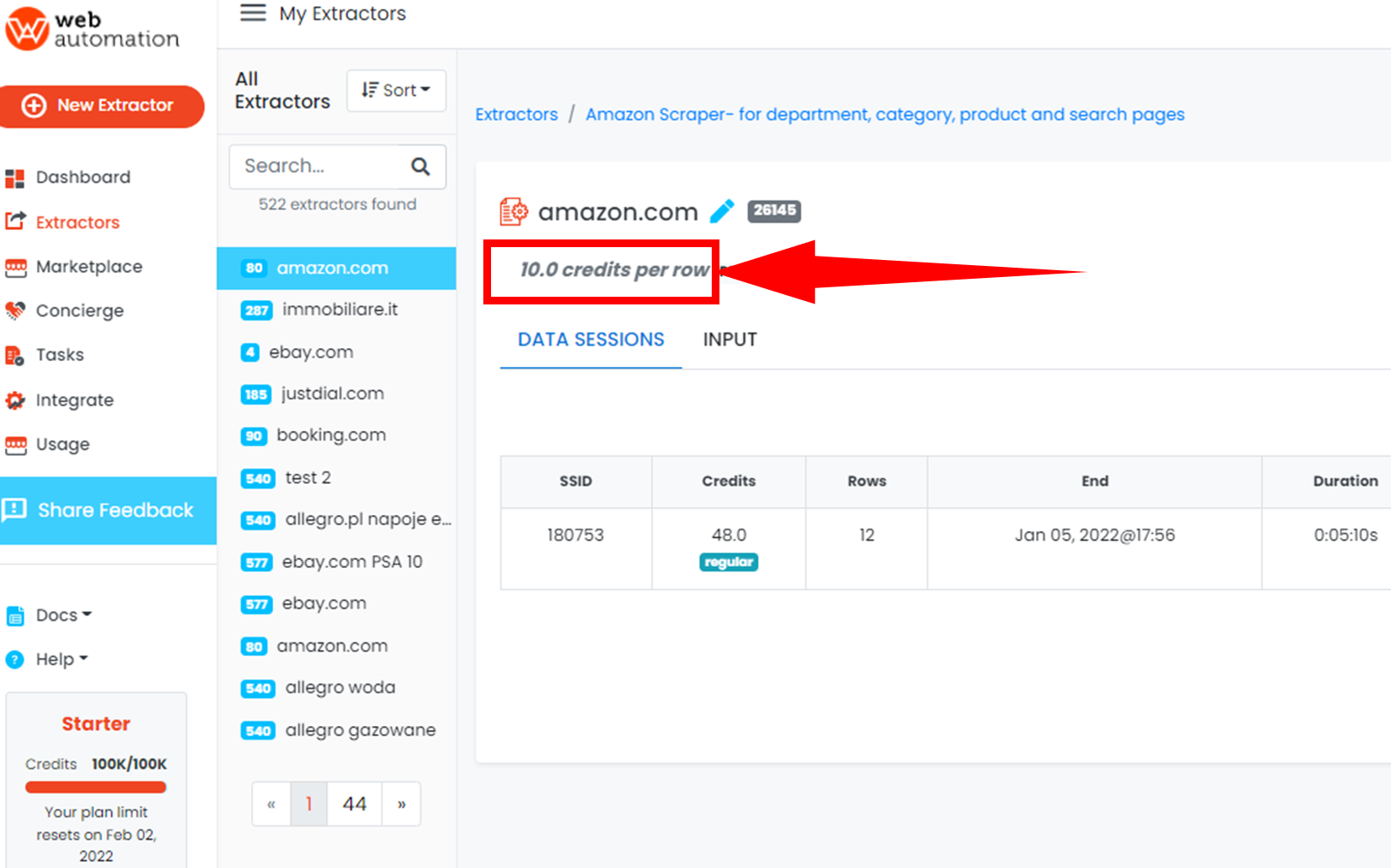The height and width of the screenshot is (868, 1391).
Task: Click the Web Automation logo
Action: [x=92, y=29]
